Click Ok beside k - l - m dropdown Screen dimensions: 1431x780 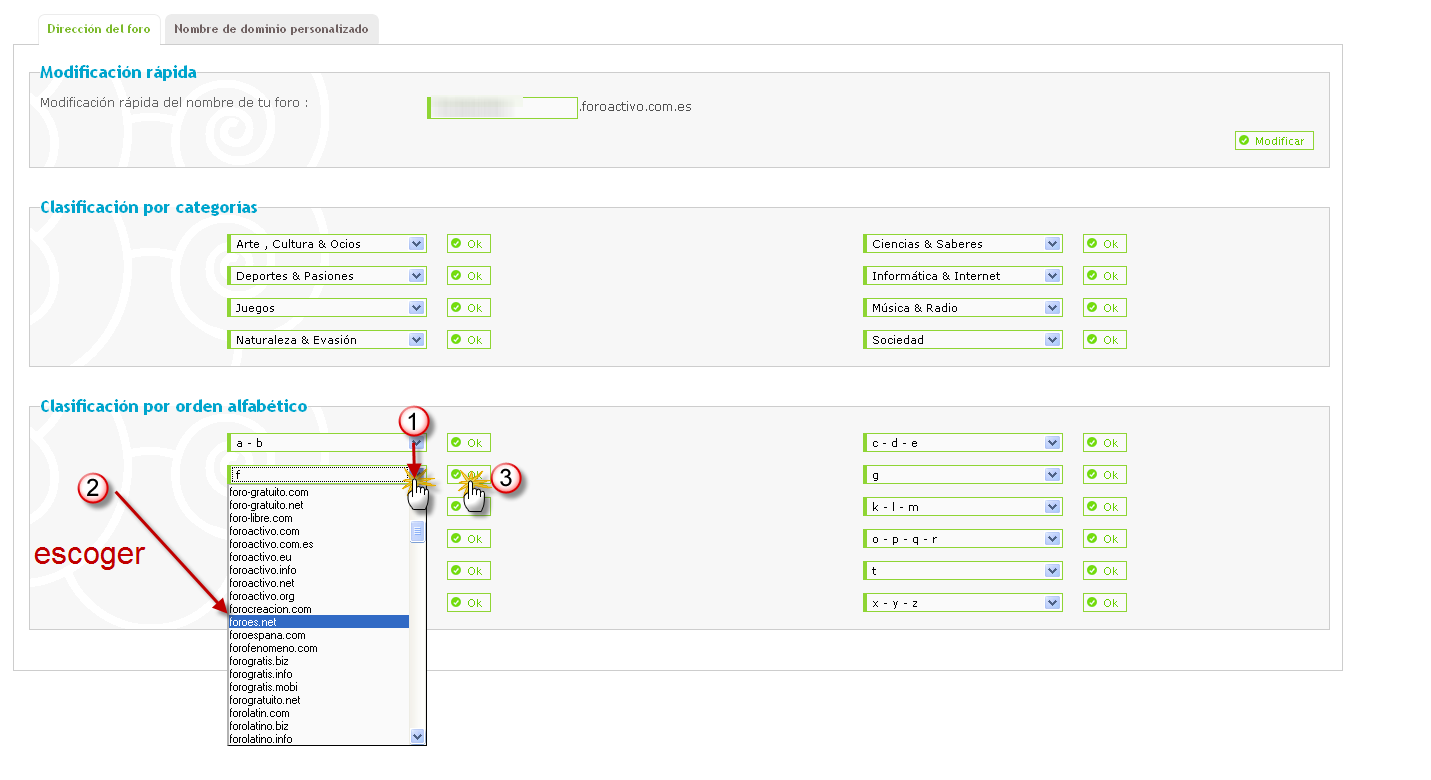pos(1104,507)
